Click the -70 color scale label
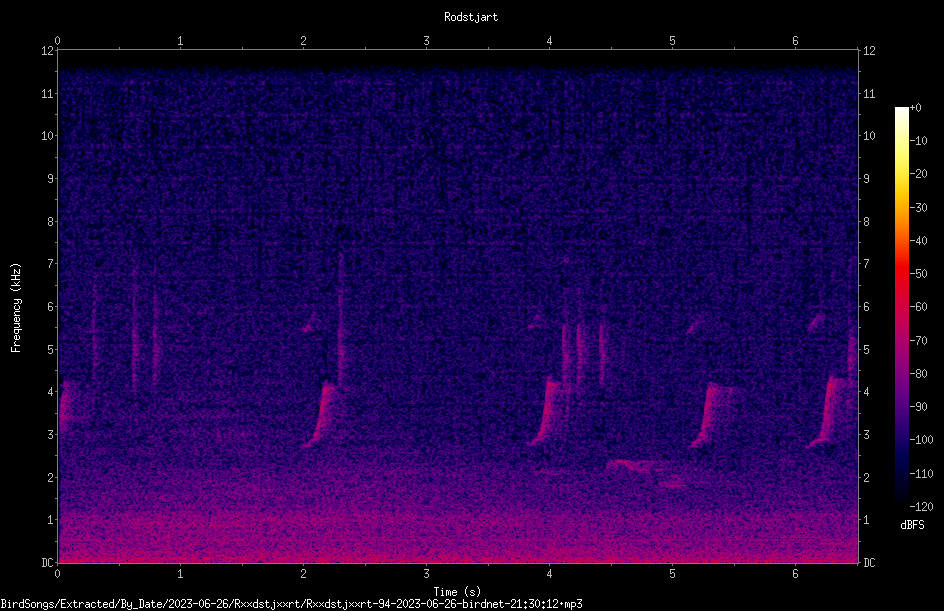This screenshot has width=944, height=611. tap(918, 341)
